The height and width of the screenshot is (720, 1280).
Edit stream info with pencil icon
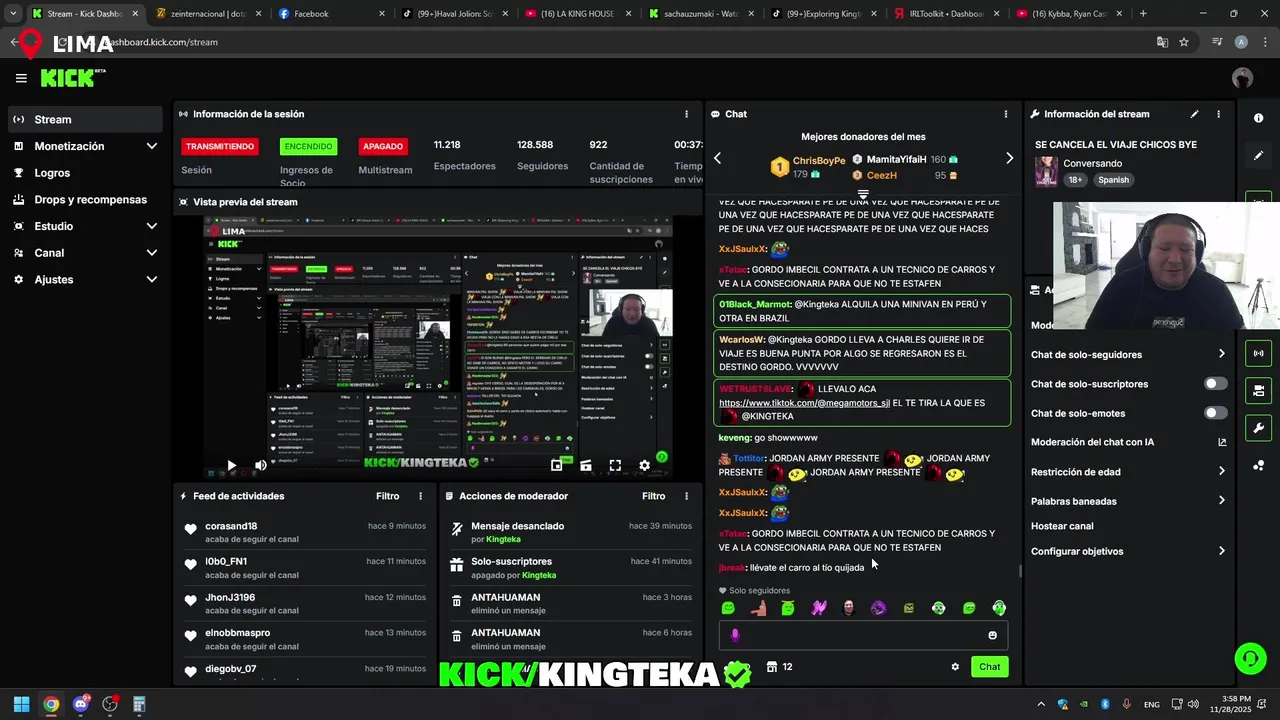click(x=1194, y=114)
